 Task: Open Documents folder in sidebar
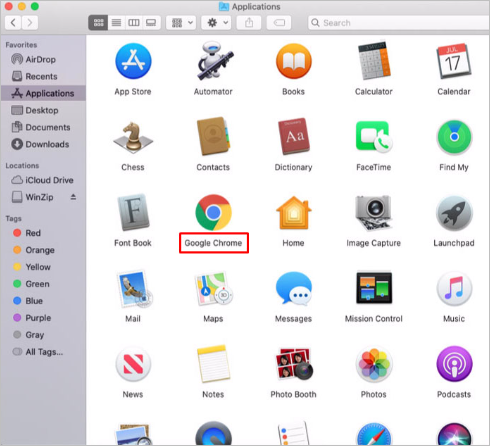pyautogui.click(x=43, y=127)
